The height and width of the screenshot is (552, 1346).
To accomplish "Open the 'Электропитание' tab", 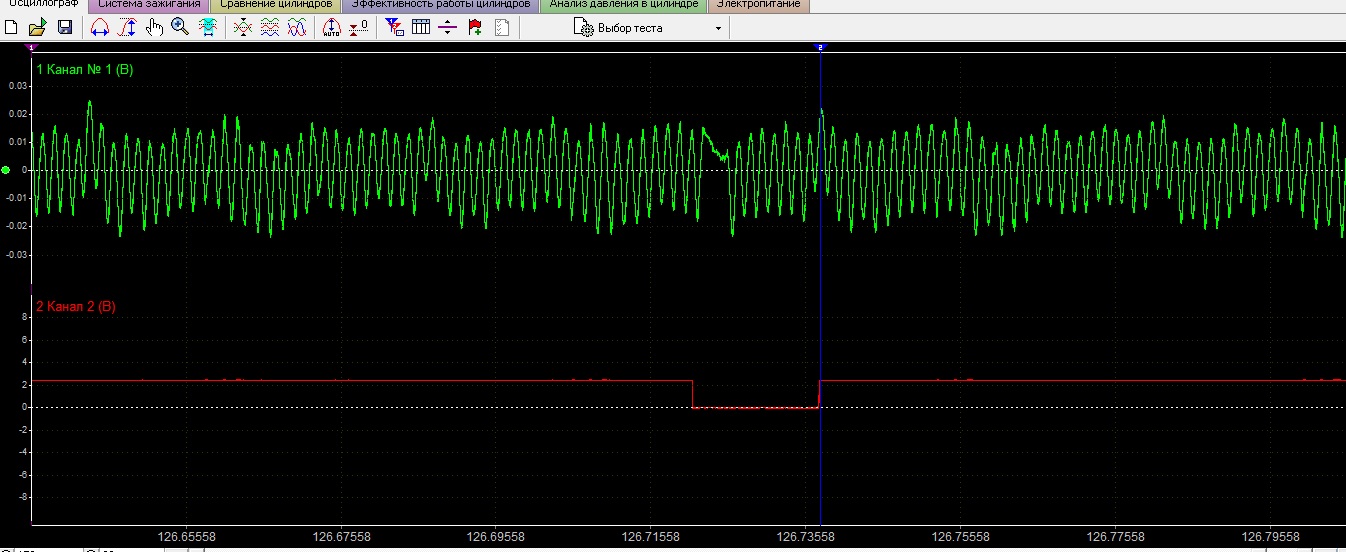I will pos(759,5).
